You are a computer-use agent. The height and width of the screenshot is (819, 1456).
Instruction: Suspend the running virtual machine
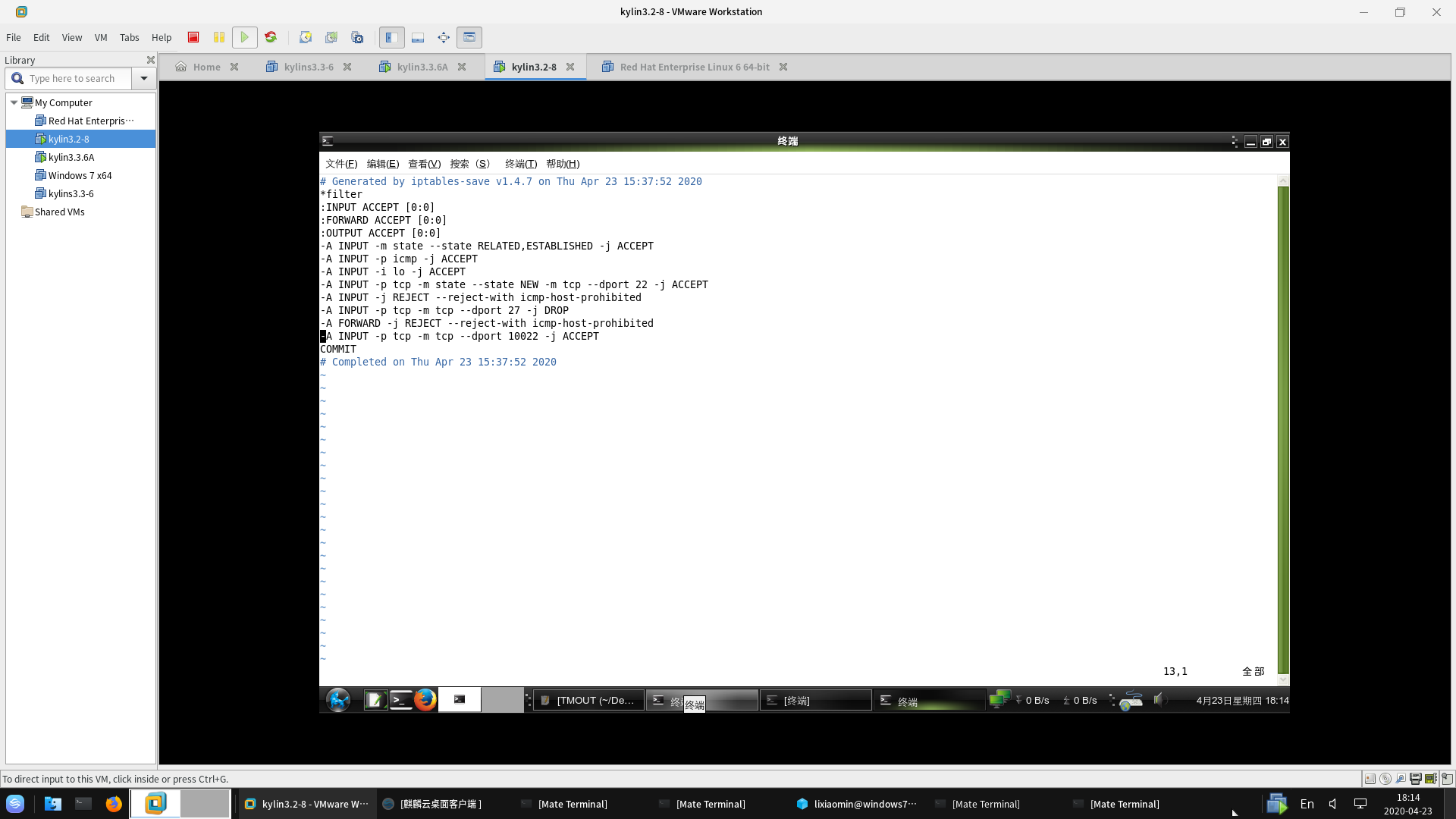point(219,37)
